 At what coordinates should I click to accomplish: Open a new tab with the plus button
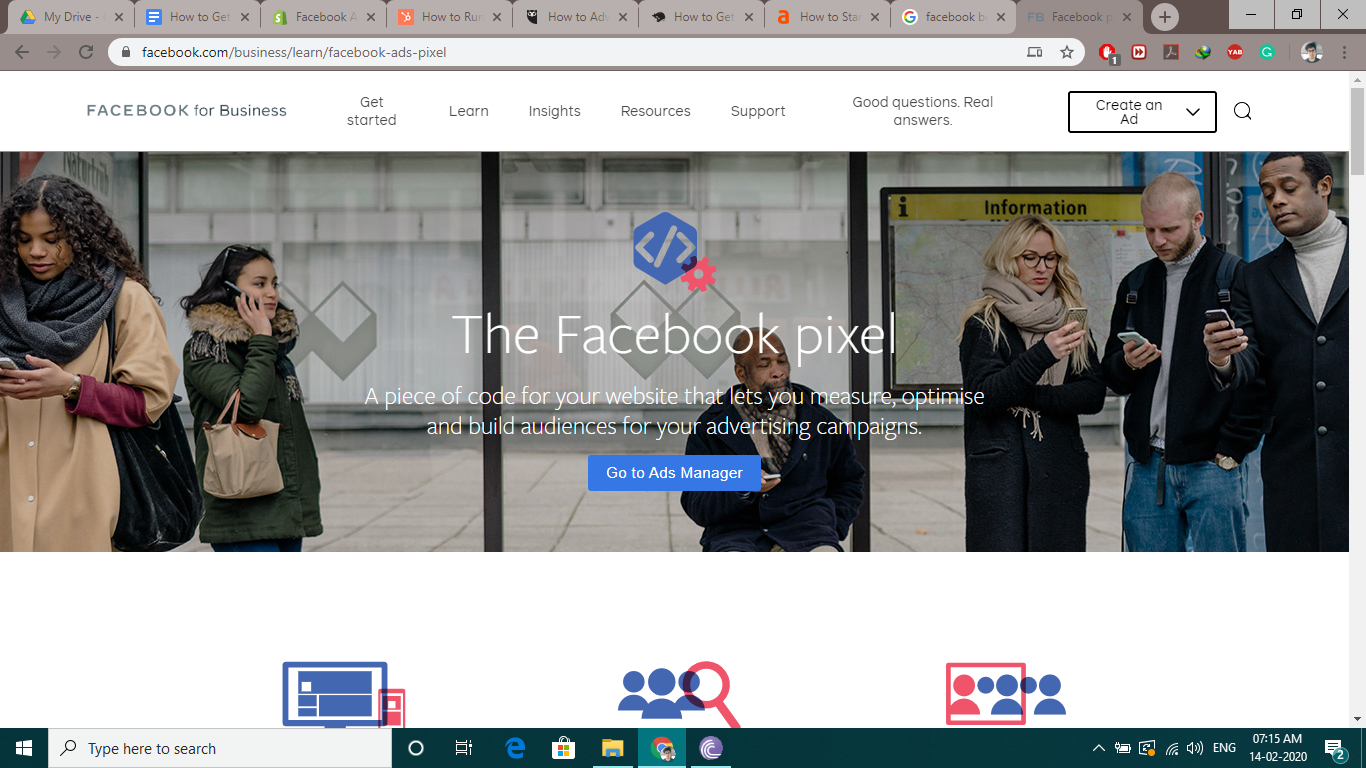[1164, 17]
